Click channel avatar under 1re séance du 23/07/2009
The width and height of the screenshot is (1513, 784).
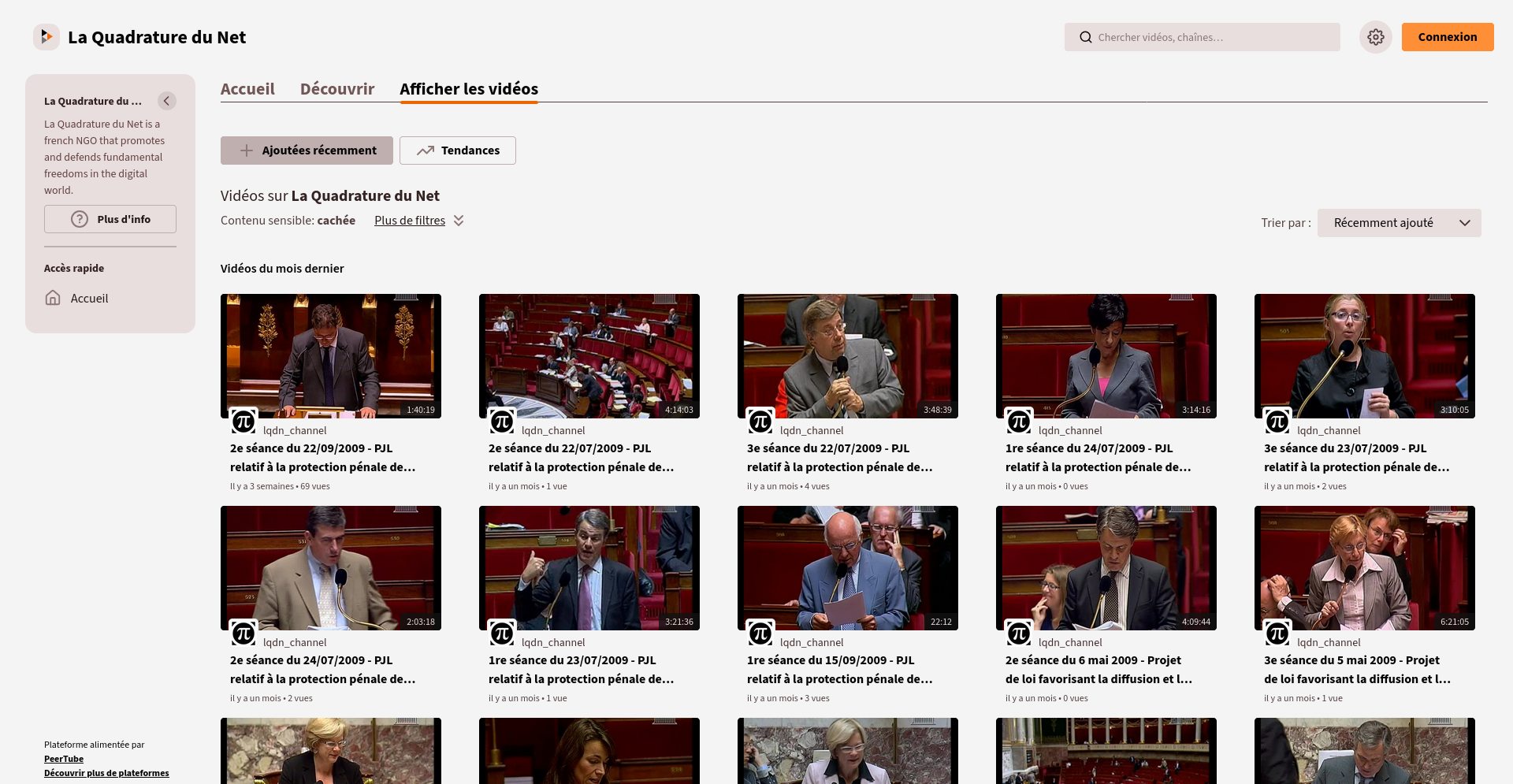(x=502, y=634)
